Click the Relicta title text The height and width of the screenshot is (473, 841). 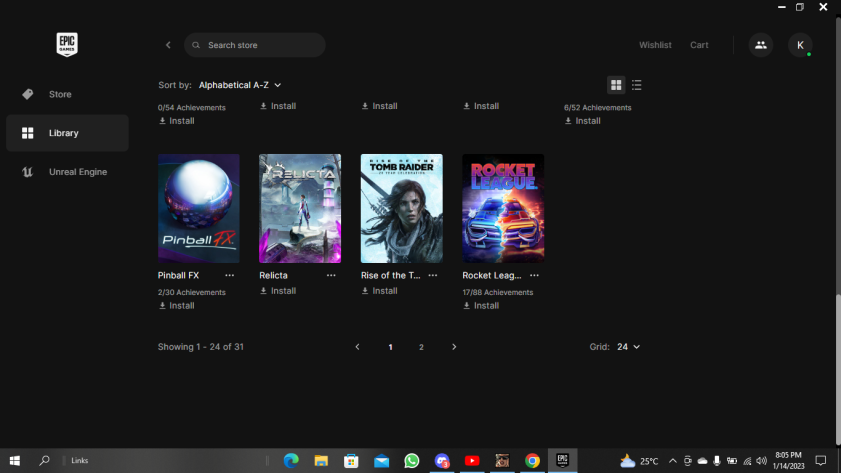(x=274, y=276)
